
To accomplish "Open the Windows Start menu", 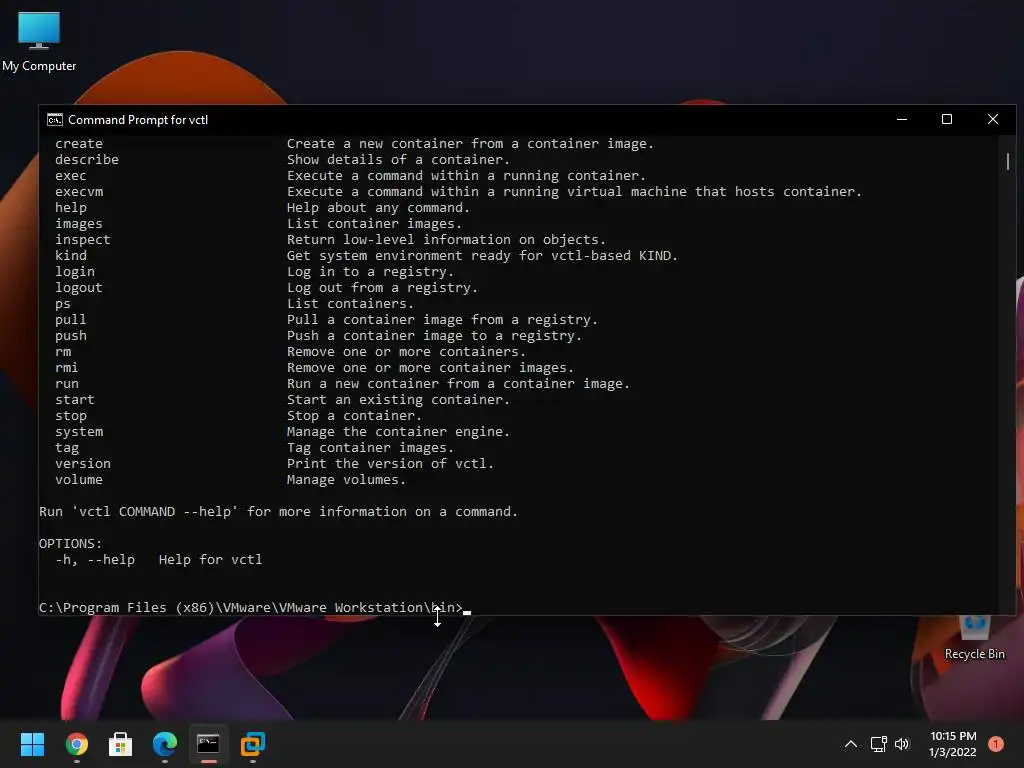I will tap(32, 744).
